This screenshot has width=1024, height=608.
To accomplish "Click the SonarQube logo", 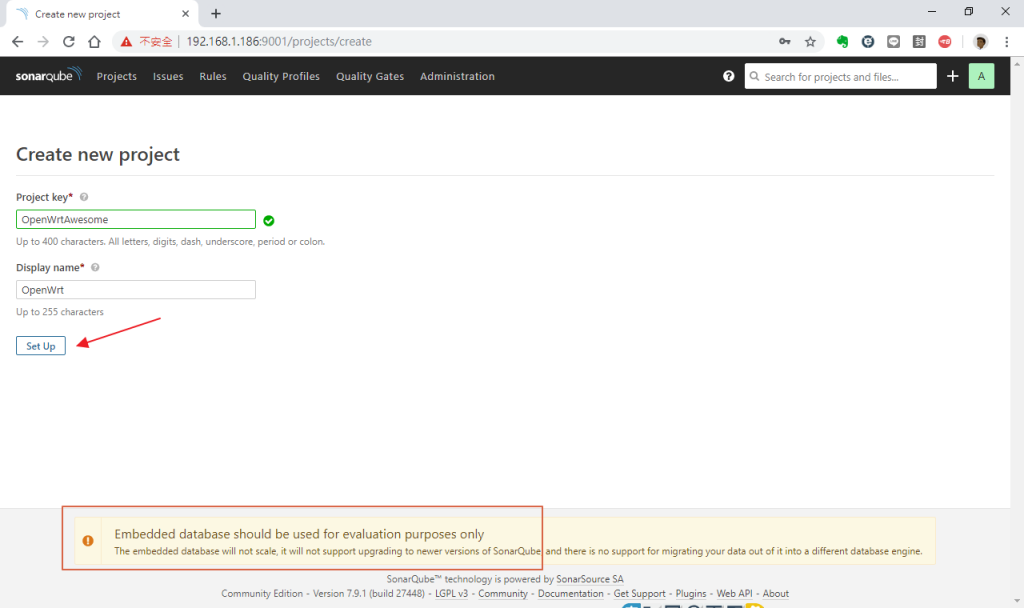I will click(48, 75).
